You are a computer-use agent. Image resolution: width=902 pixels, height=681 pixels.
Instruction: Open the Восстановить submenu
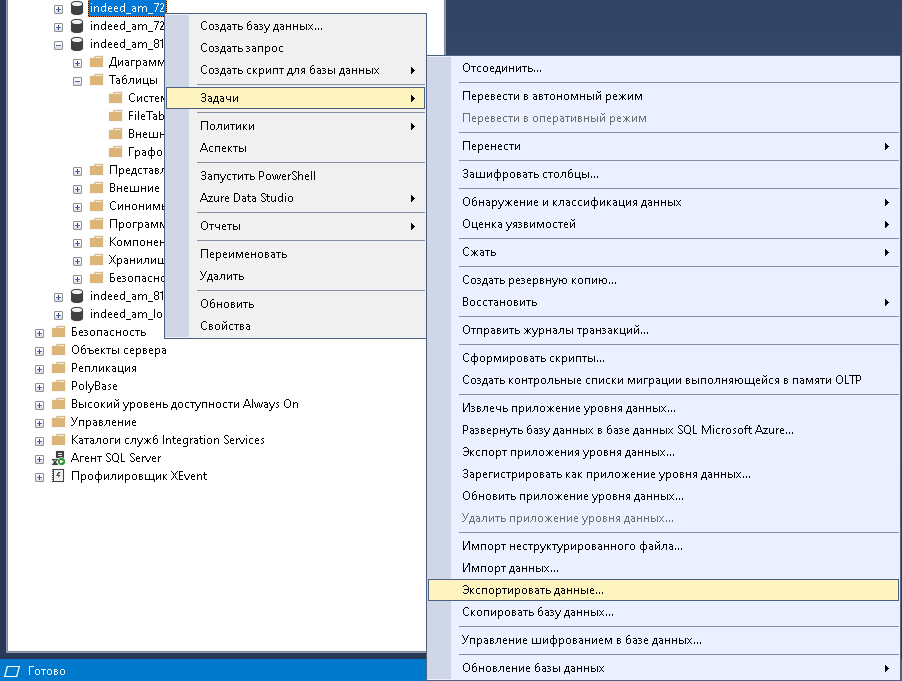pos(513,302)
